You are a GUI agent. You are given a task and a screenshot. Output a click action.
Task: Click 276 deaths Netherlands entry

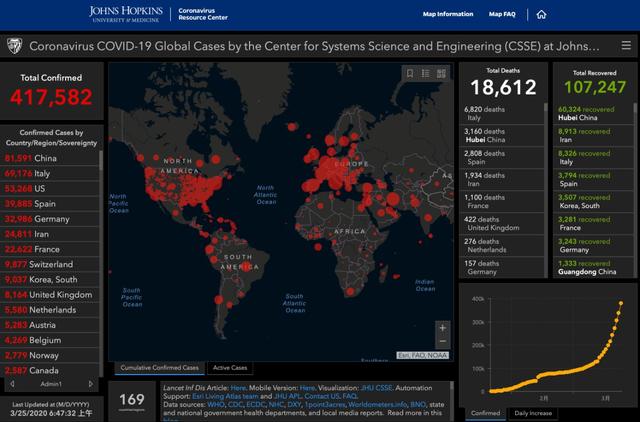[x=502, y=246]
